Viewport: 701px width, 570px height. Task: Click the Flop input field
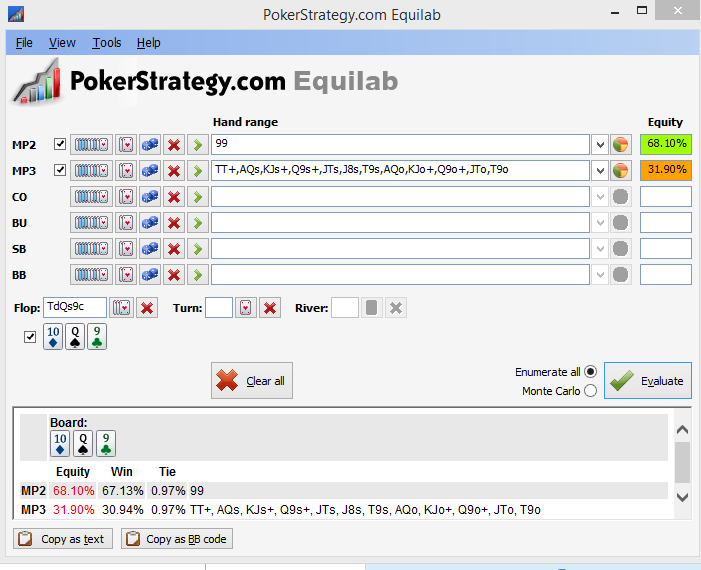pyautogui.click(x=75, y=308)
